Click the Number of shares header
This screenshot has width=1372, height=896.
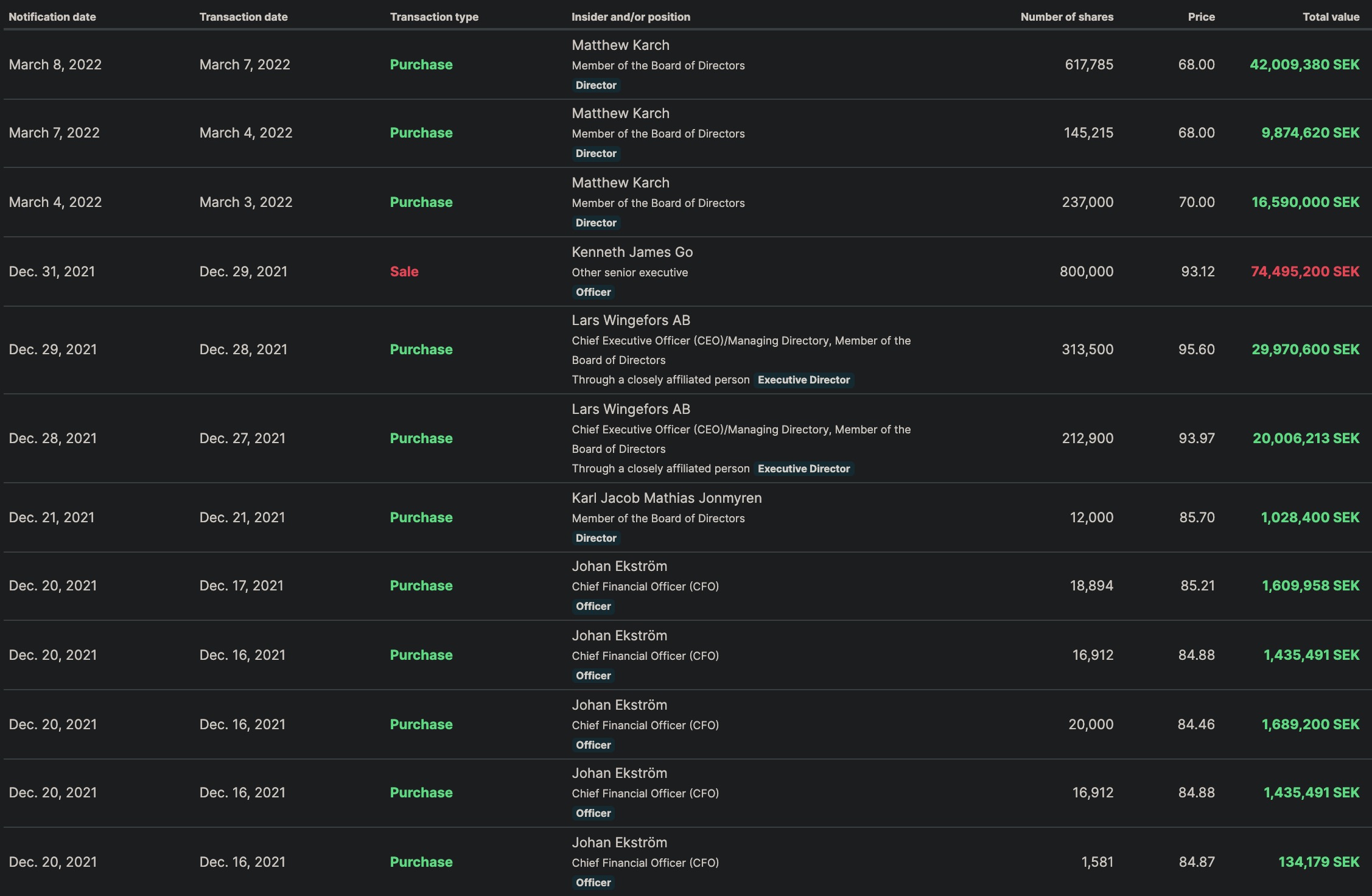pyautogui.click(x=1066, y=17)
